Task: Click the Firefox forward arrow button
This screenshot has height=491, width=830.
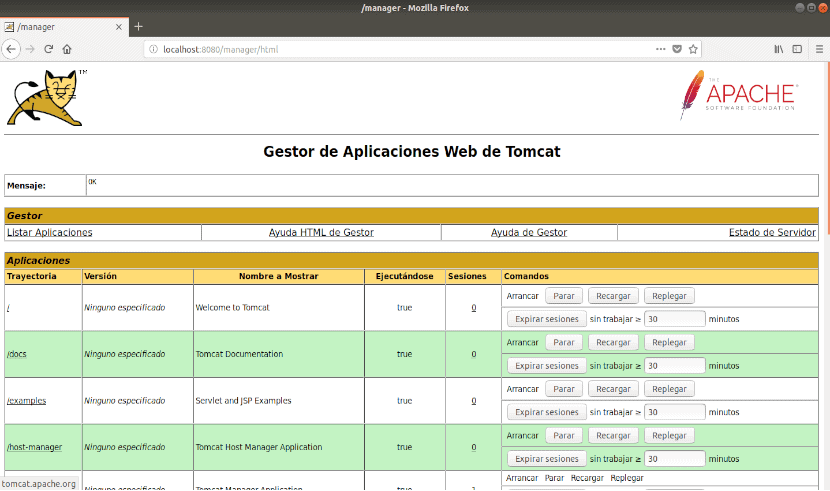Action: point(30,49)
